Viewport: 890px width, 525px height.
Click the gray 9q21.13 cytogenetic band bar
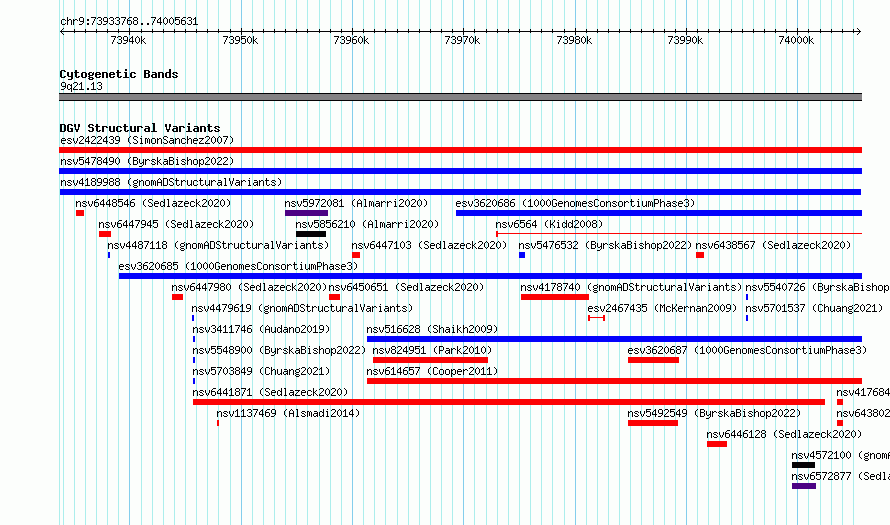pos(460,97)
